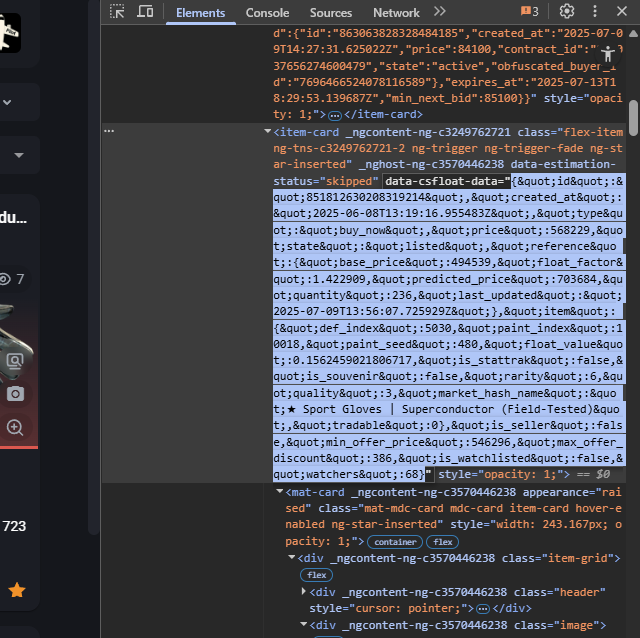Click the container badge on mat-card
The image size is (640, 638).
[x=395, y=542]
